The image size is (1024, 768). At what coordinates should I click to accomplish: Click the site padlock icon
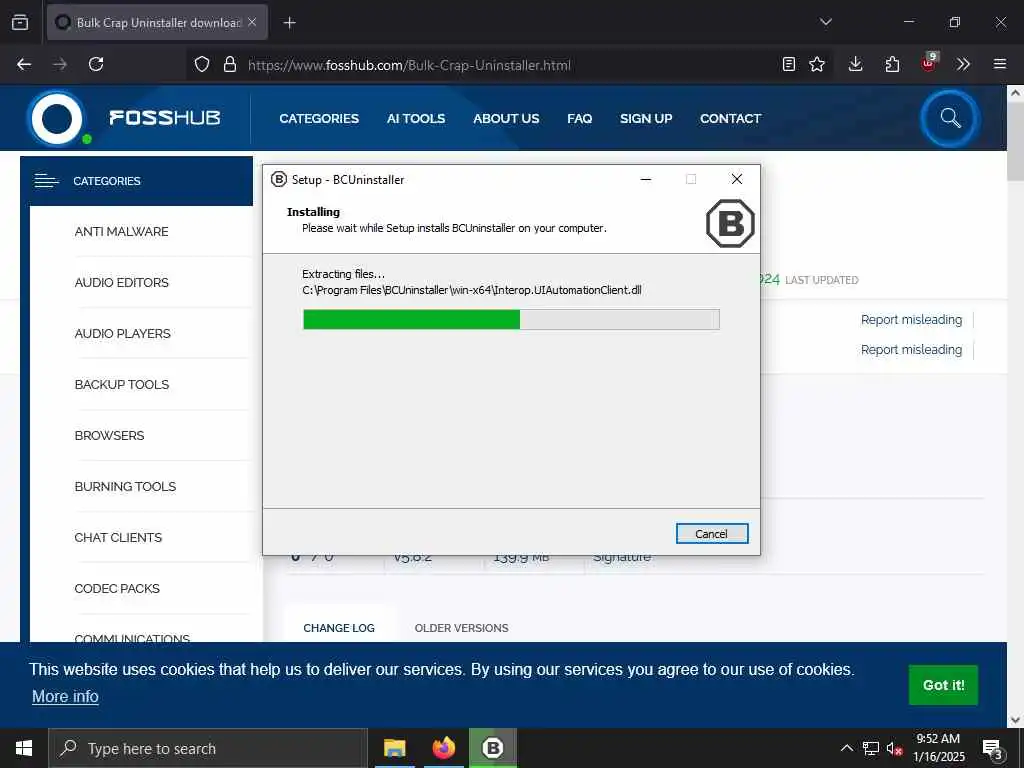229,64
